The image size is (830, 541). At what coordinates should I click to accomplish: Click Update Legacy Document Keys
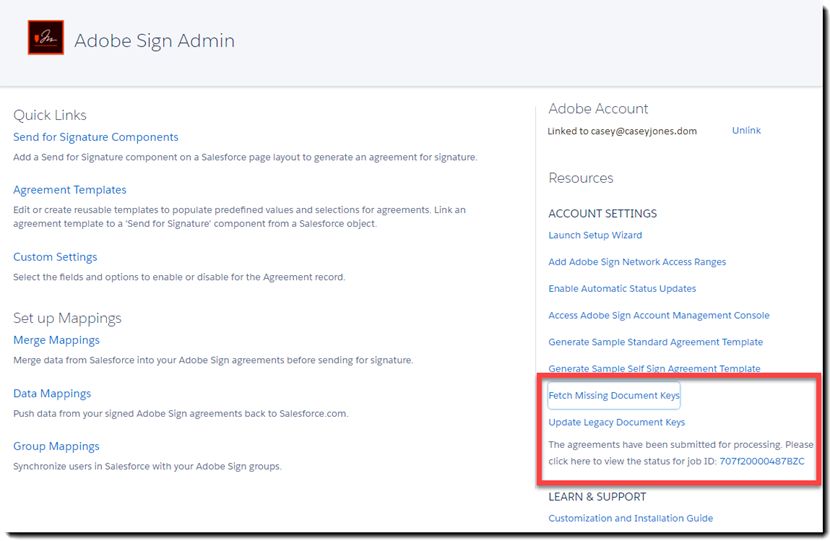(x=617, y=422)
